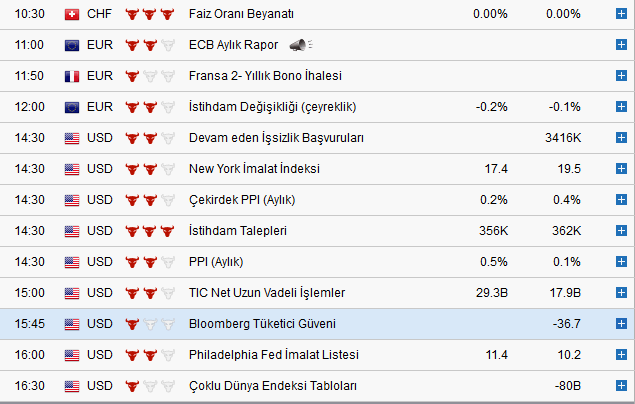The image size is (635, 404).
Task: Click the EU flag on ECB Aylık Rapor row
Action: click(72, 45)
